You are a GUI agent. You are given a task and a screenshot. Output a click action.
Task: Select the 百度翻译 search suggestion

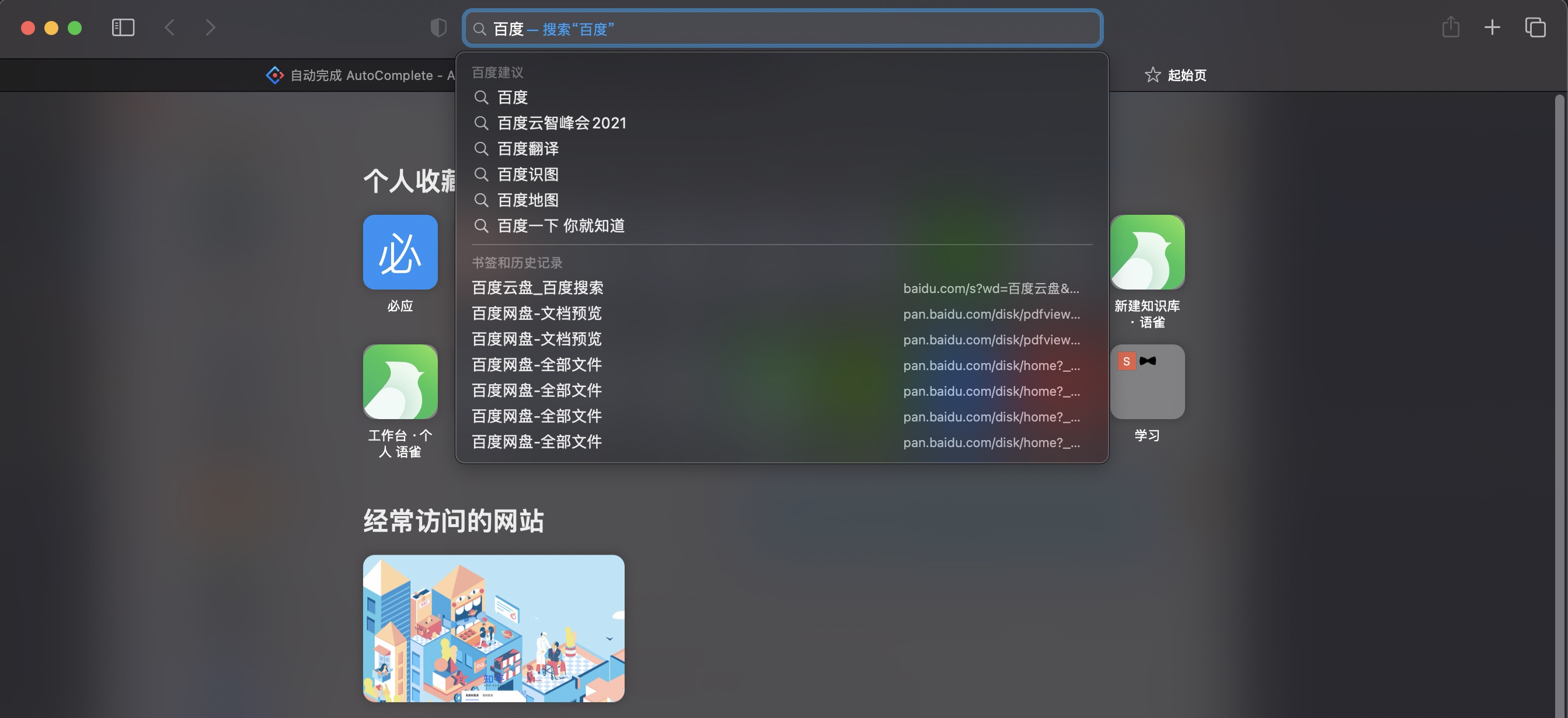[x=528, y=148]
